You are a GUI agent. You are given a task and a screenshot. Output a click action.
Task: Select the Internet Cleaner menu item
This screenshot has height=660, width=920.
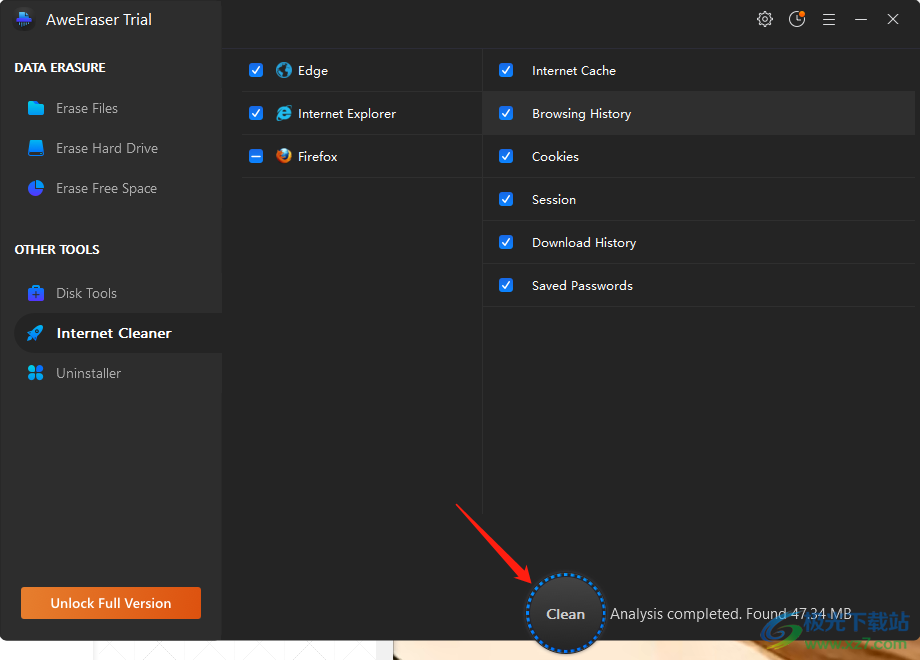117,333
